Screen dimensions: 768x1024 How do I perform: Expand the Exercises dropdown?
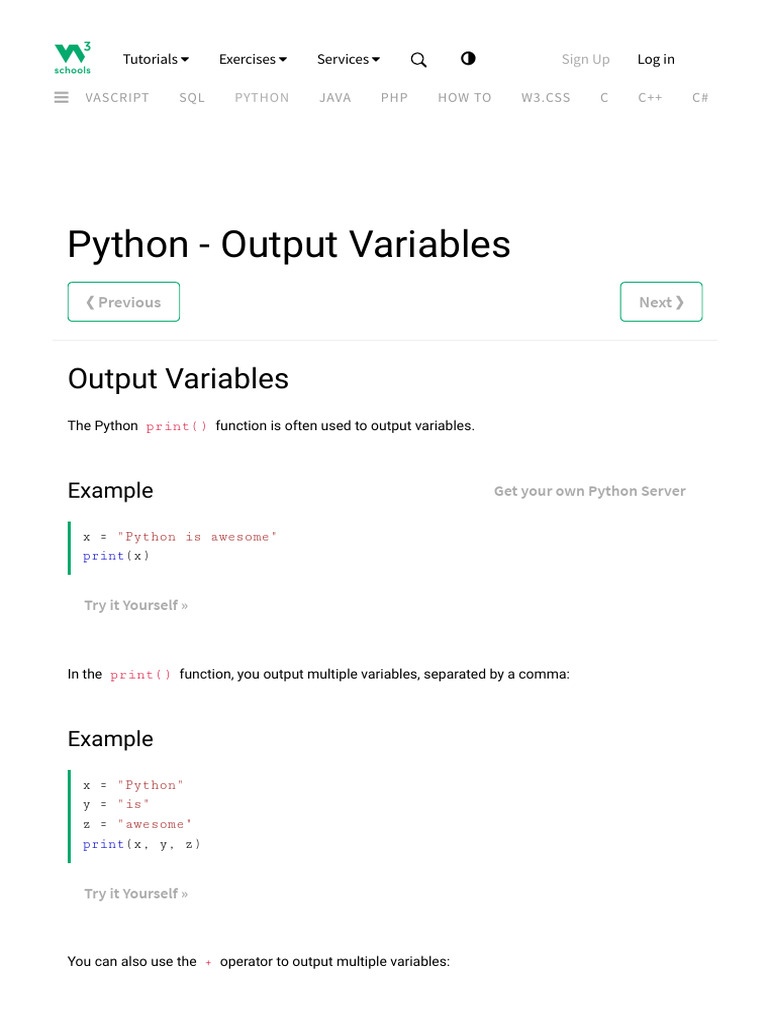pyautogui.click(x=253, y=59)
